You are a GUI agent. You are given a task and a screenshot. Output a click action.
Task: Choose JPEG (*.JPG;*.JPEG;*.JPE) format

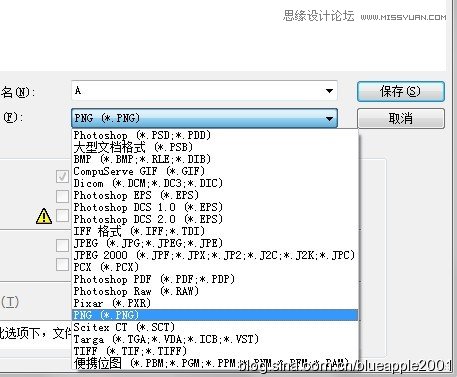tap(215, 243)
